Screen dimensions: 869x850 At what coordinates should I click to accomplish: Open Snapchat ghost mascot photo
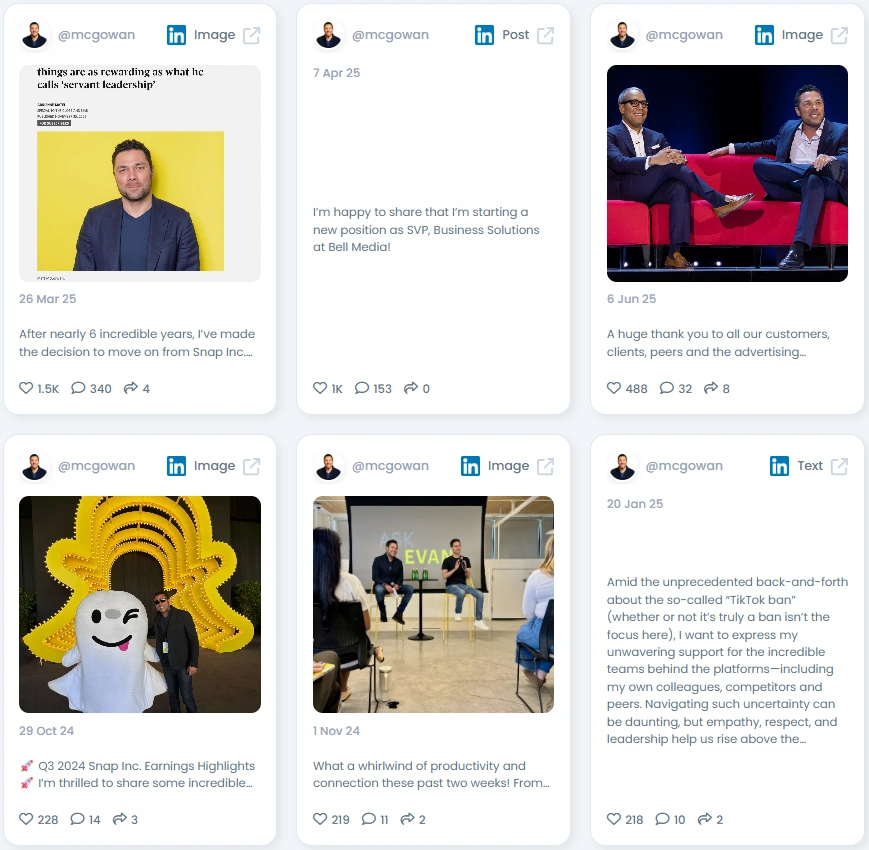pyautogui.click(x=140, y=605)
